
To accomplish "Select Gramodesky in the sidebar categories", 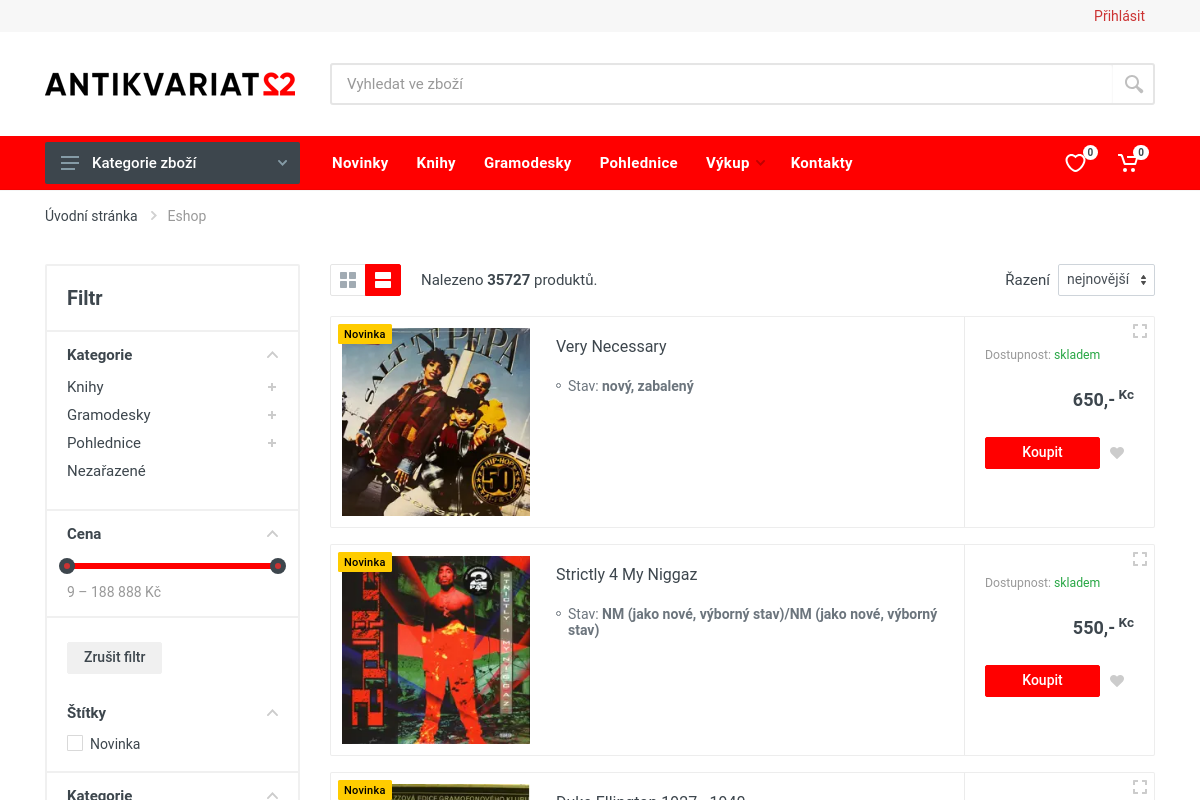I will (109, 415).
